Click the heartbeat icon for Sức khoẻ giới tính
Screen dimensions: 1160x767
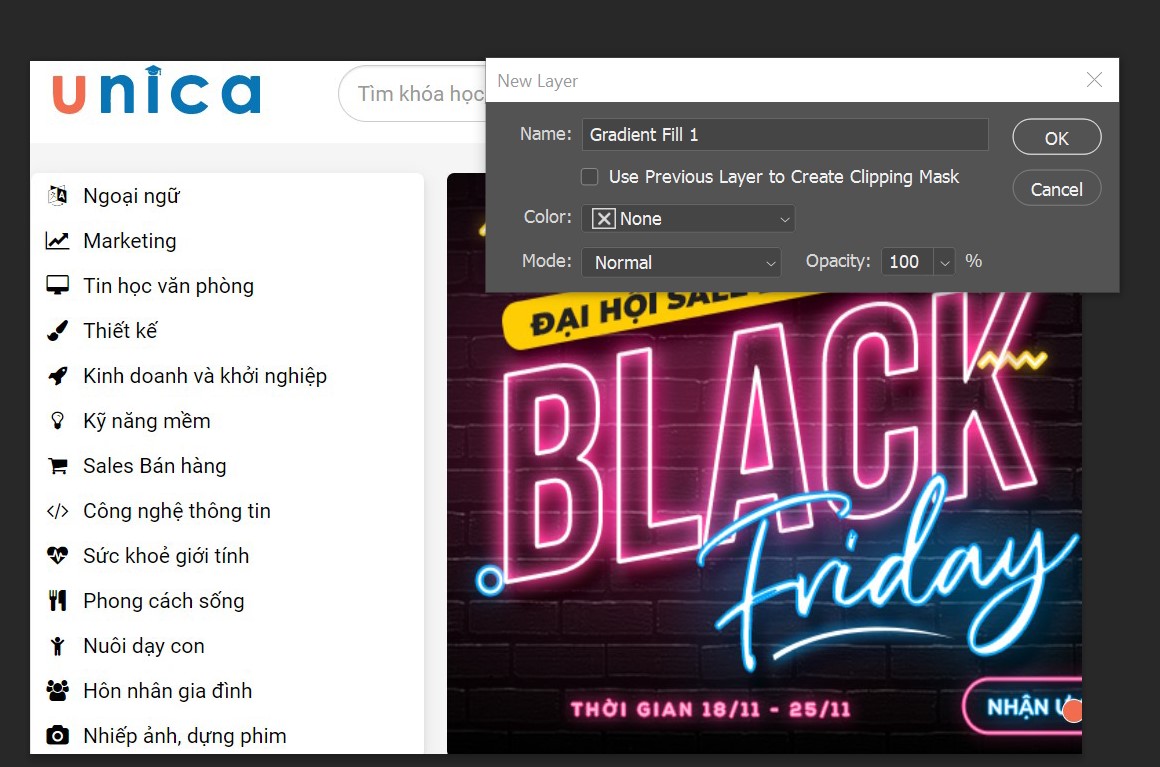[57, 556]
